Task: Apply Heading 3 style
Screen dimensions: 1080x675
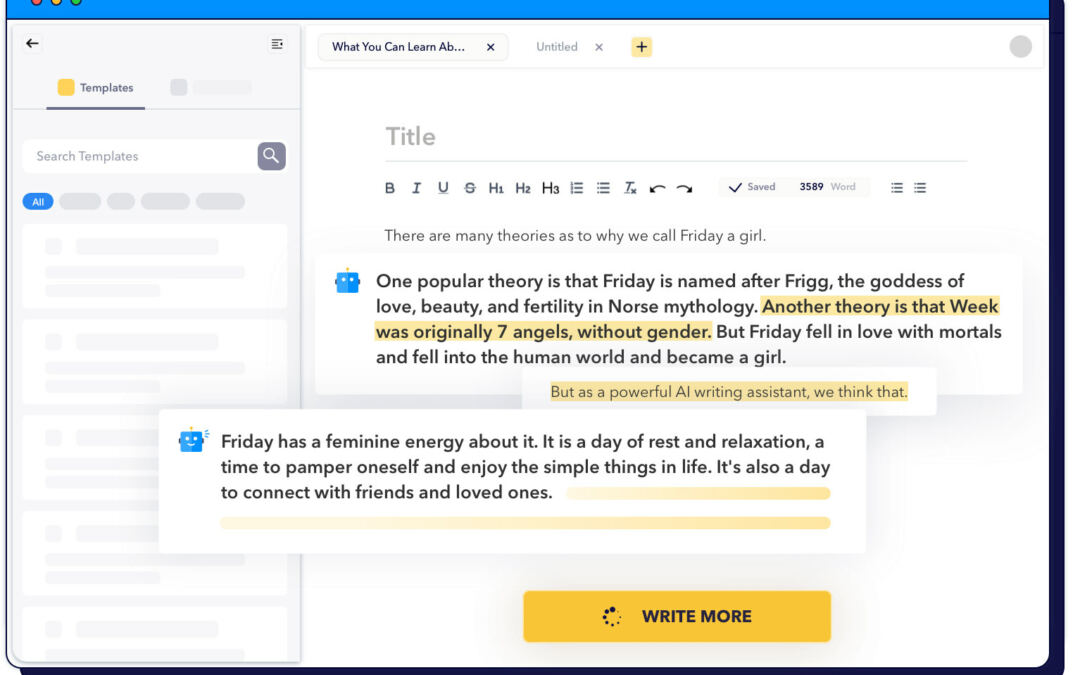Action: pyautogui.click(x=550, y=188)
